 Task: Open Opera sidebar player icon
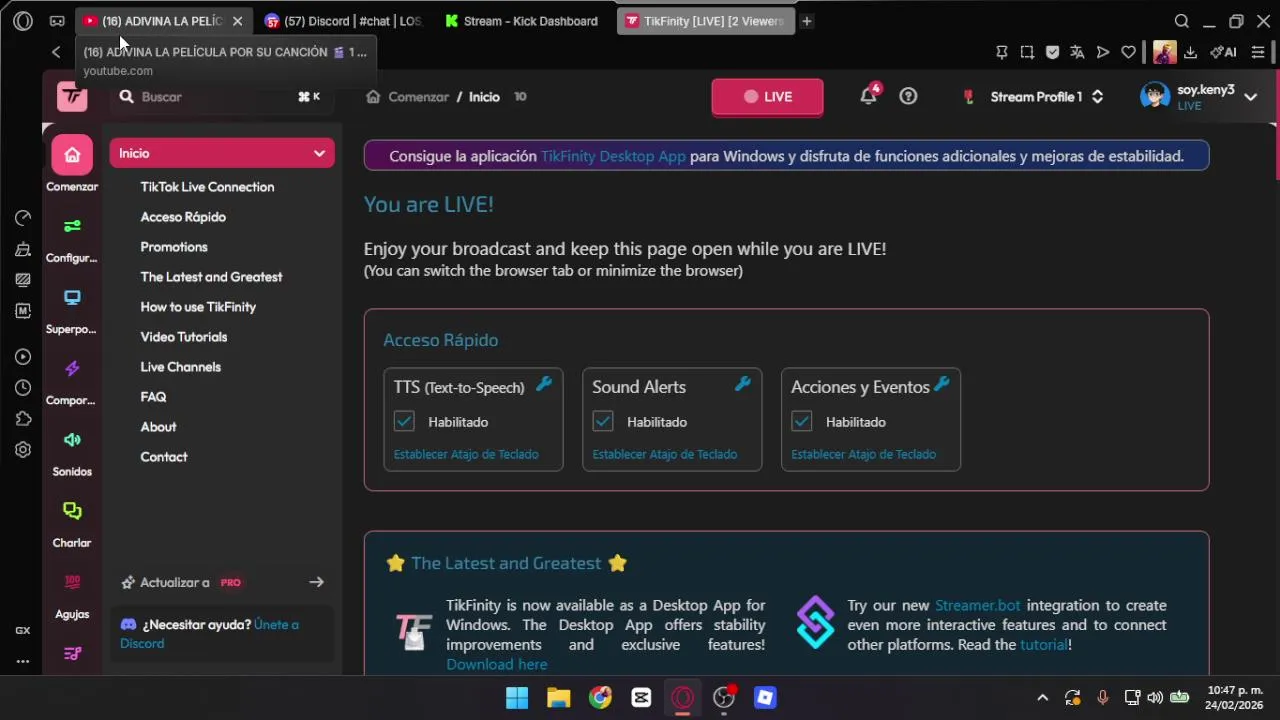click(23, 357)
